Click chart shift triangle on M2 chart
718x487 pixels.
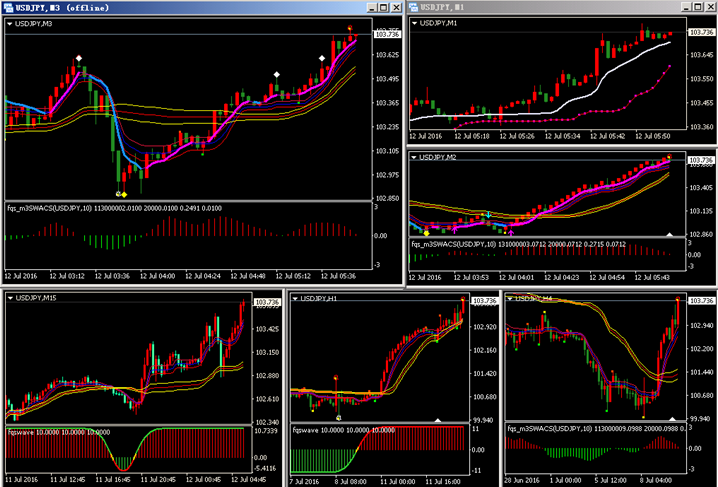(x=670, y=234)
